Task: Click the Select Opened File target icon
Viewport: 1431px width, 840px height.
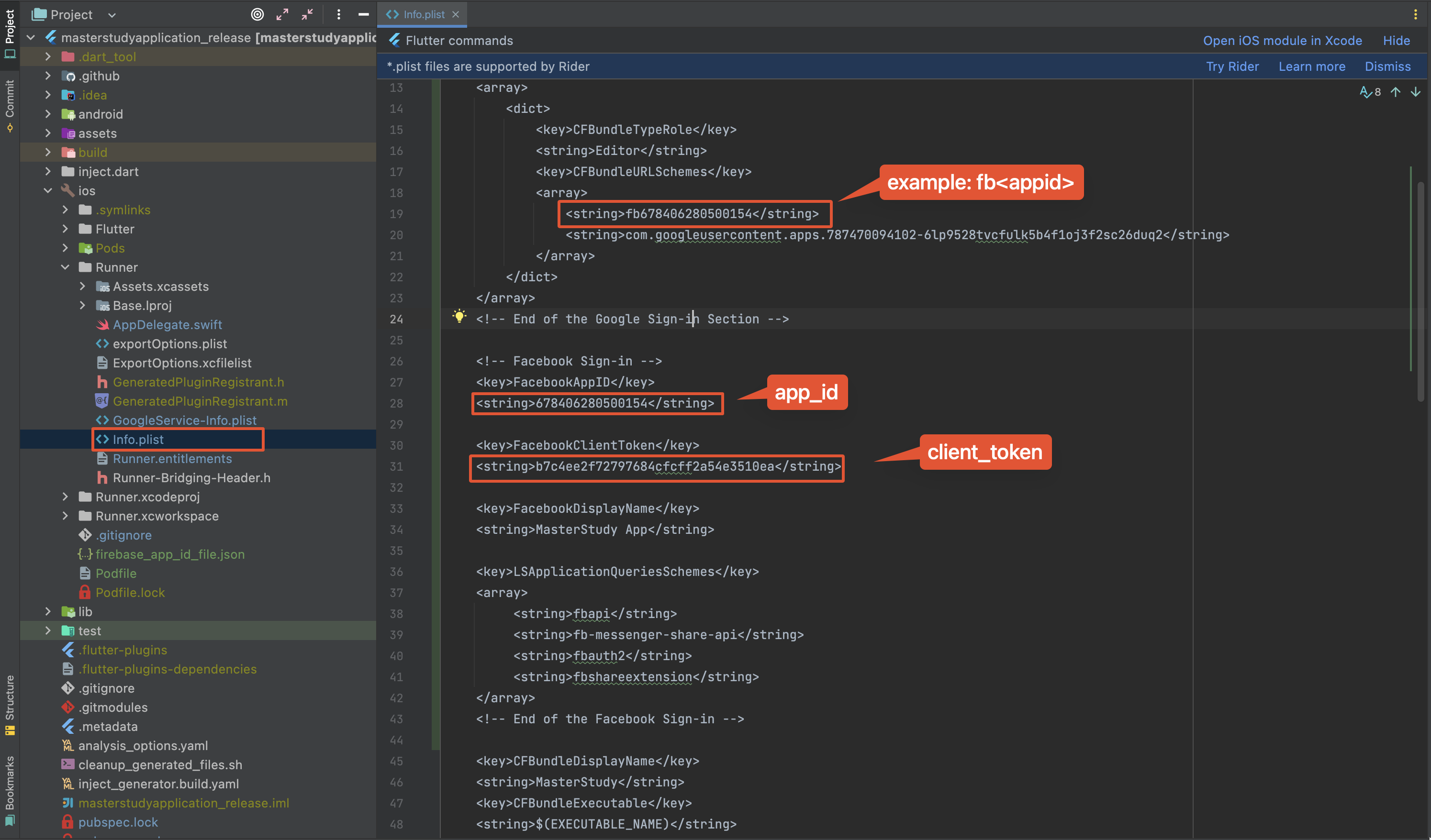Action: (x=257, y=15)
